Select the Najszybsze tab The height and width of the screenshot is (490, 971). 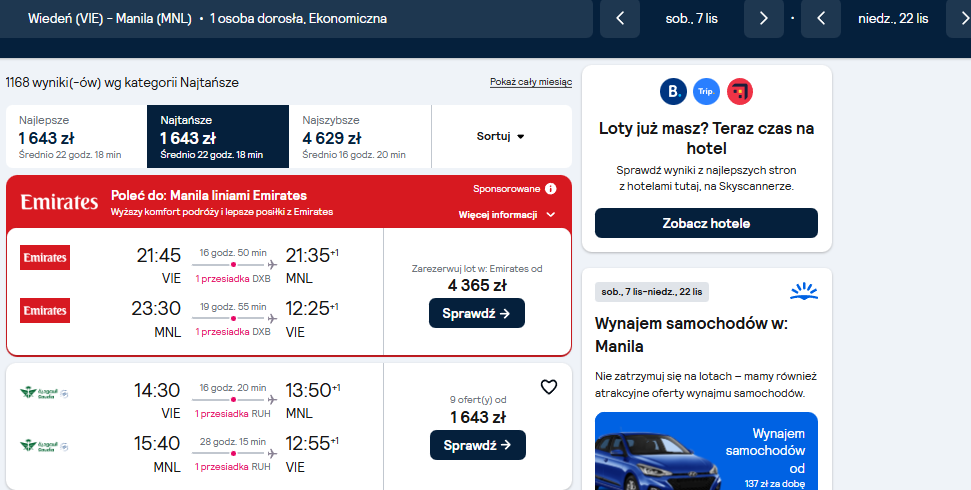(x=360, y=136)
